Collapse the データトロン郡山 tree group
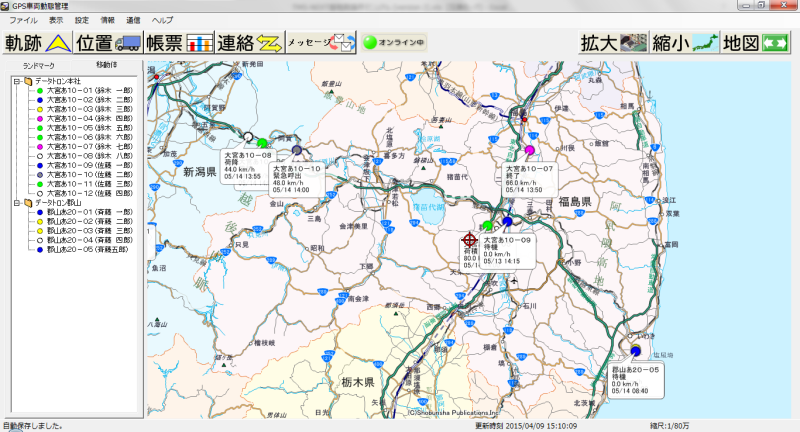 coord(18,203)
